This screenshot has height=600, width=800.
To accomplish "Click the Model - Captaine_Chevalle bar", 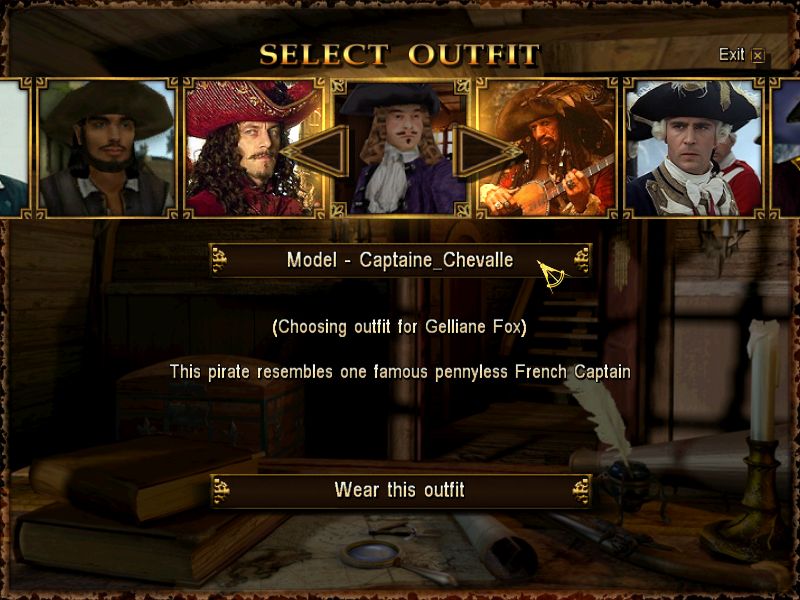I will click(401, 260).
